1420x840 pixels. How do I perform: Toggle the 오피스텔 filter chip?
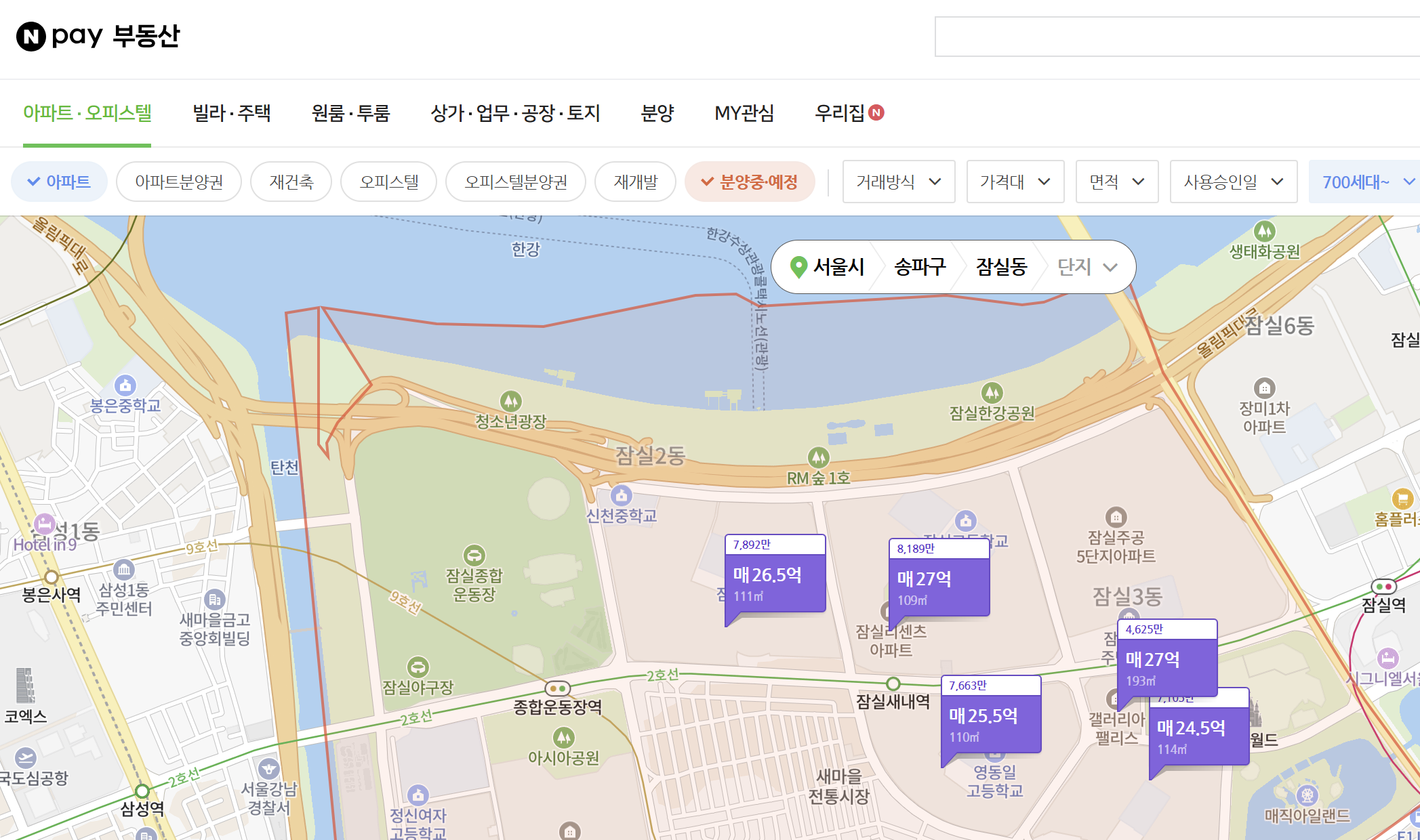coord(388,182)
